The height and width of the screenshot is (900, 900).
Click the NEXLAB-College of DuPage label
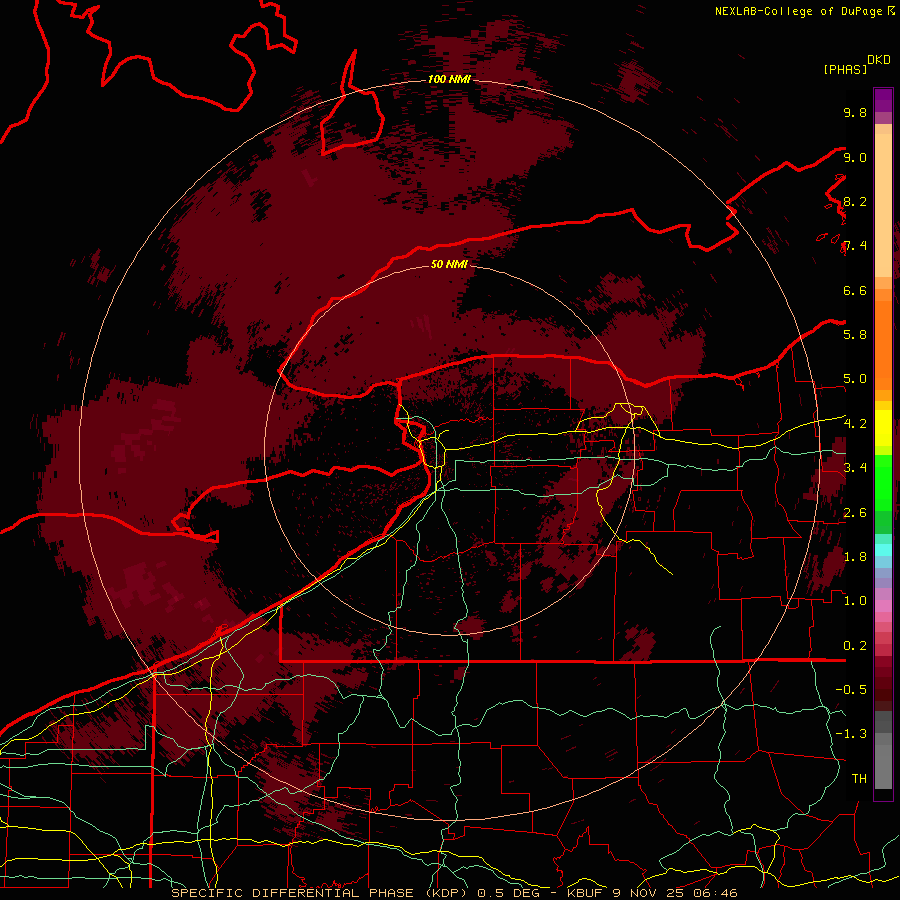[x=805, y=11]
